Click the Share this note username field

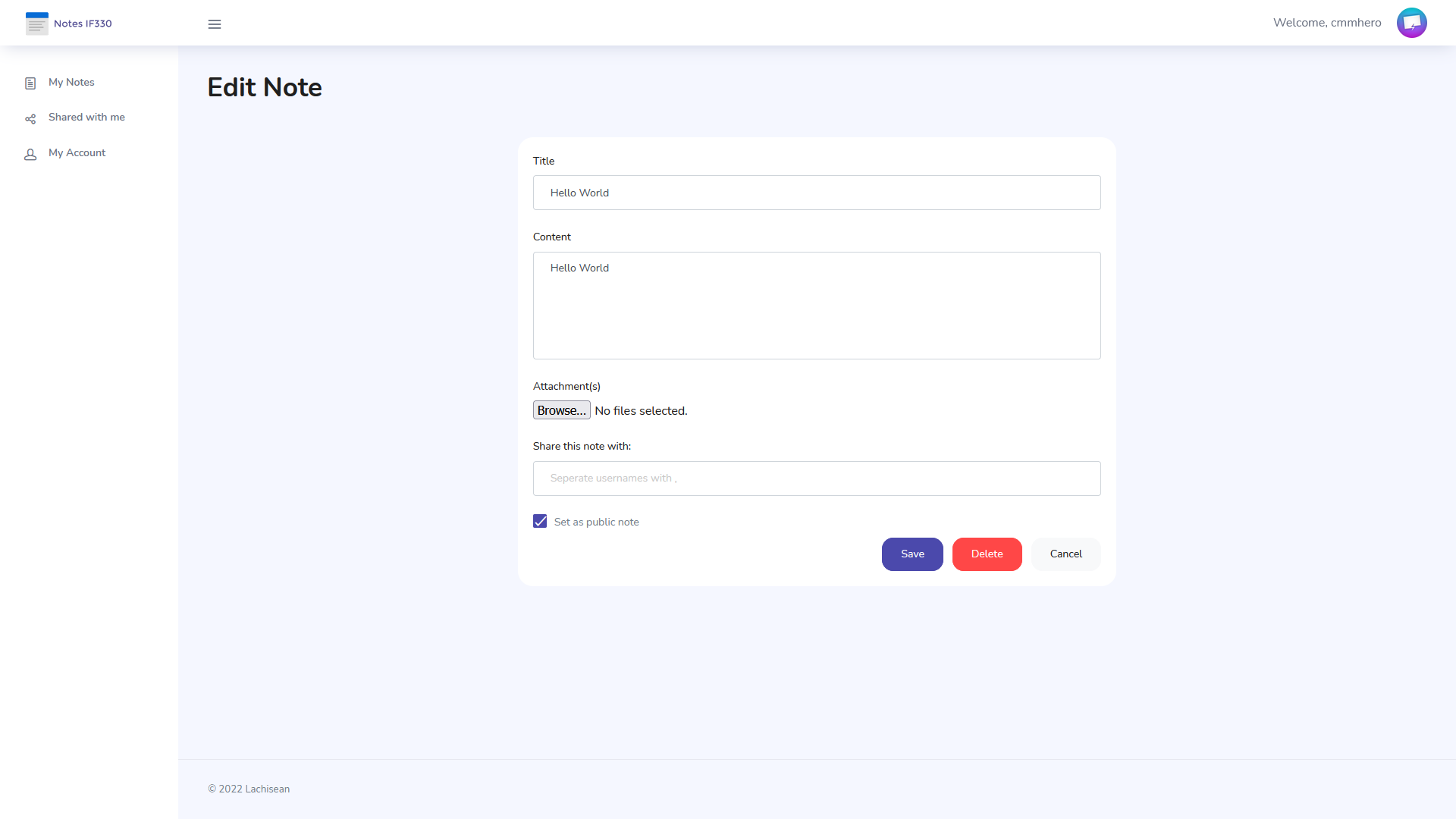pyautogui.click(x=816, y=478)
